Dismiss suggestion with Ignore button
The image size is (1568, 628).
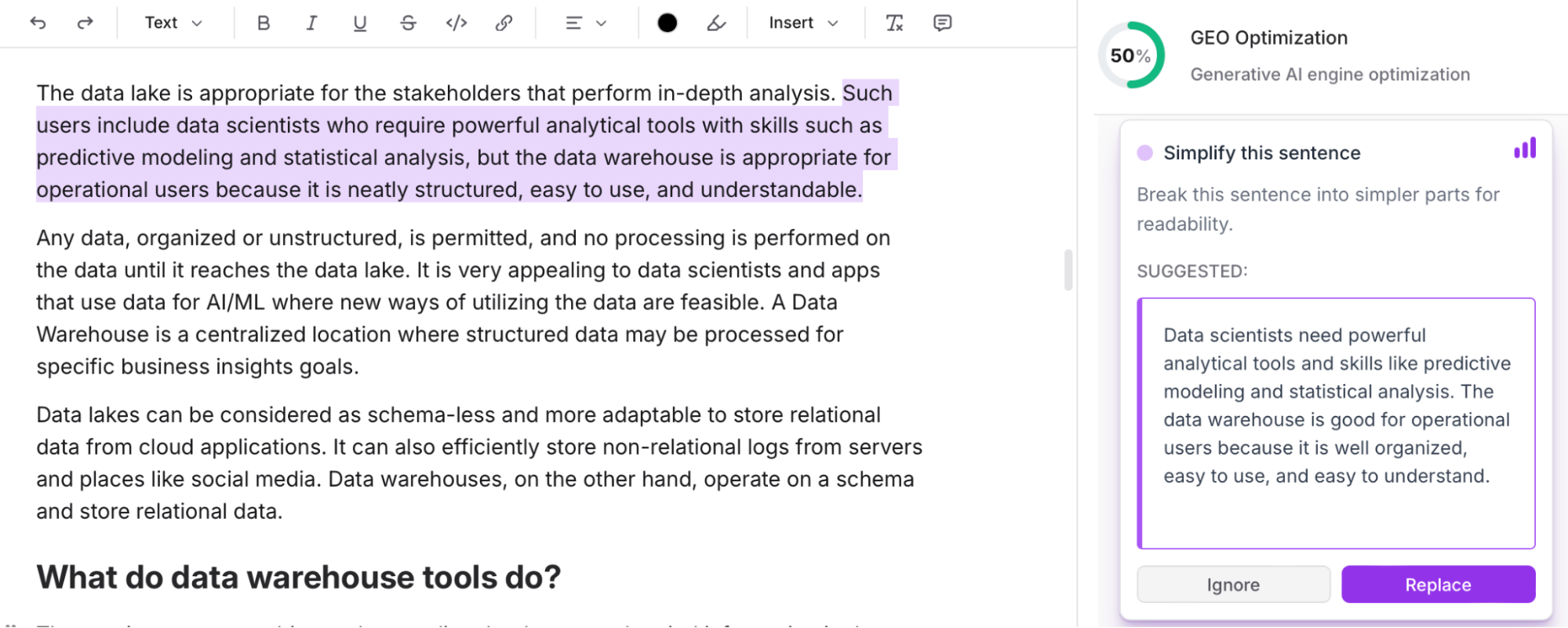click(1233, 584)
